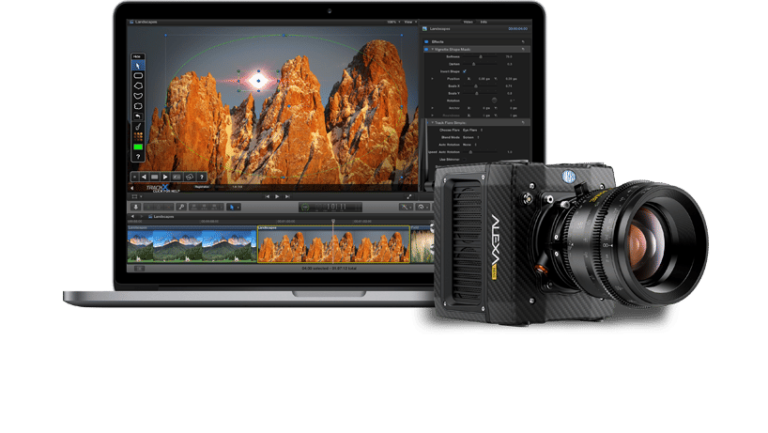Toggle the Invert Shape checkbox

(x=464, y=72)
